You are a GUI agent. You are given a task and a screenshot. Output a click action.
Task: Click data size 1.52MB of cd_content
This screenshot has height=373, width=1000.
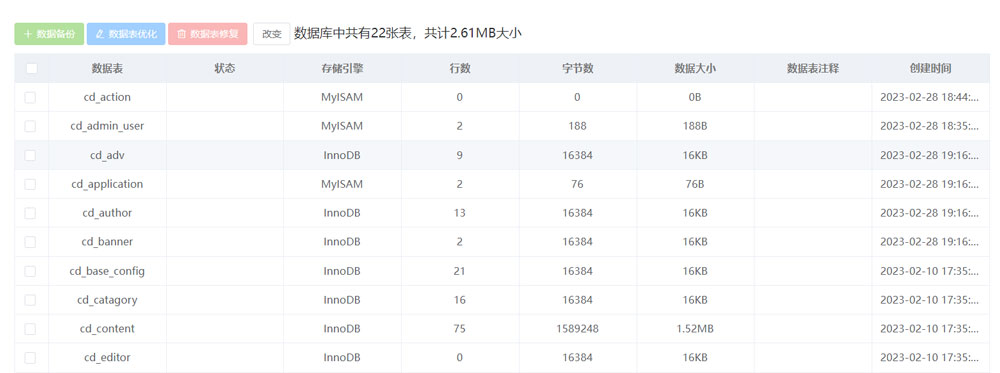click(x=695, y=329)
